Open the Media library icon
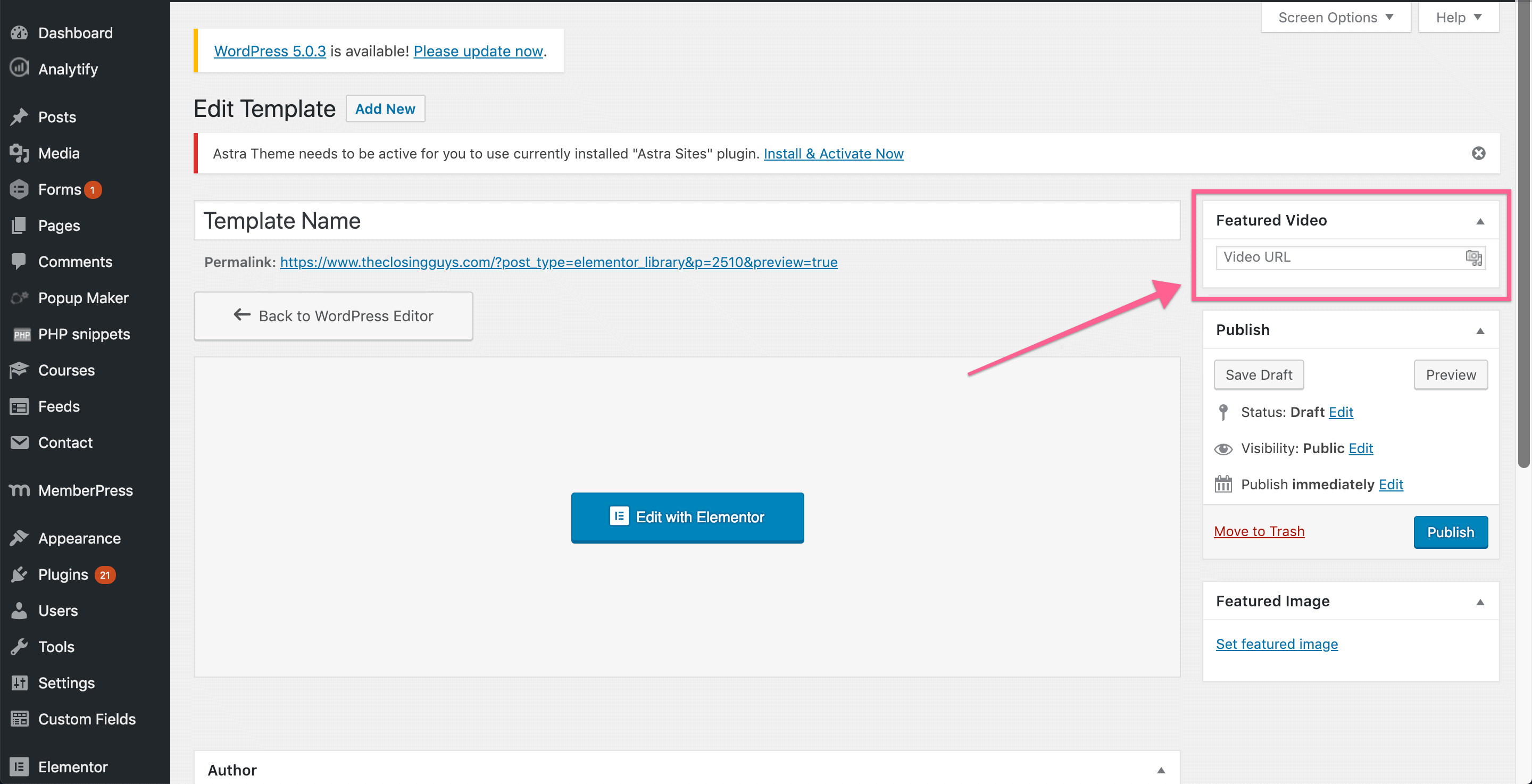Viewport: 1532px width, 784px height. click(x=19, y=153)
